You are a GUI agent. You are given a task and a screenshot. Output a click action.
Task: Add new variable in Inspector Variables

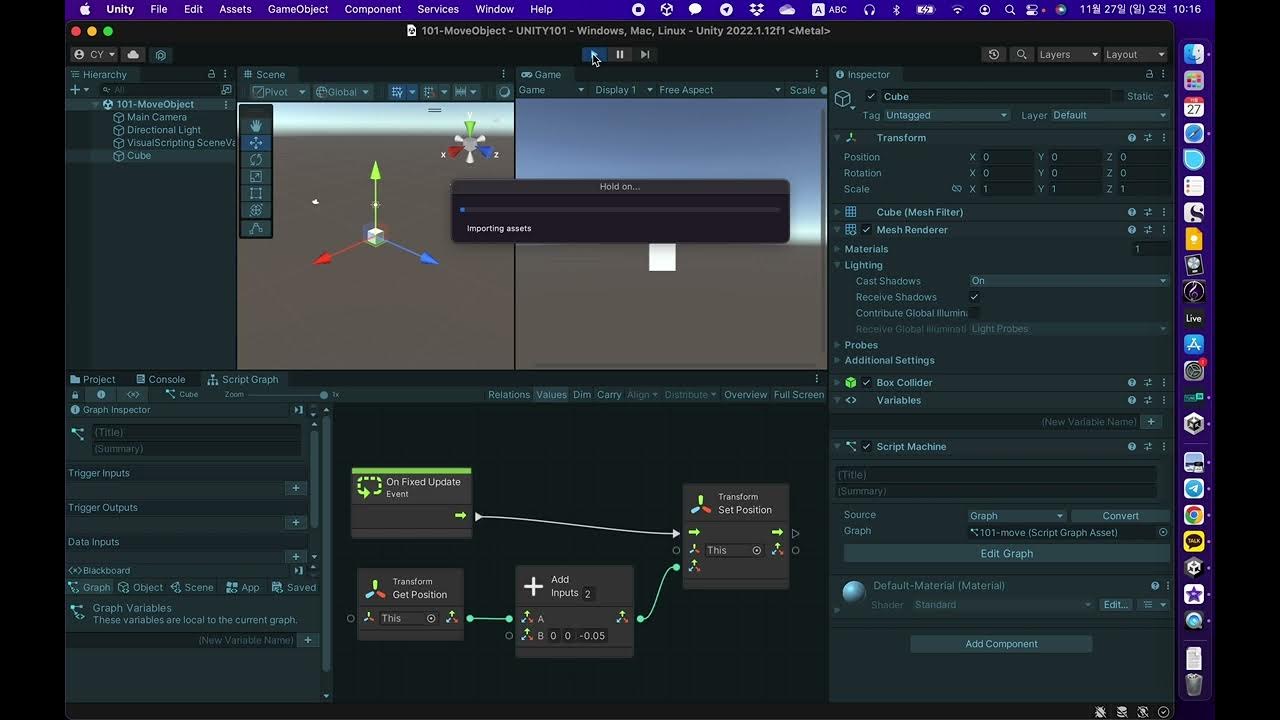(1151, 422)
